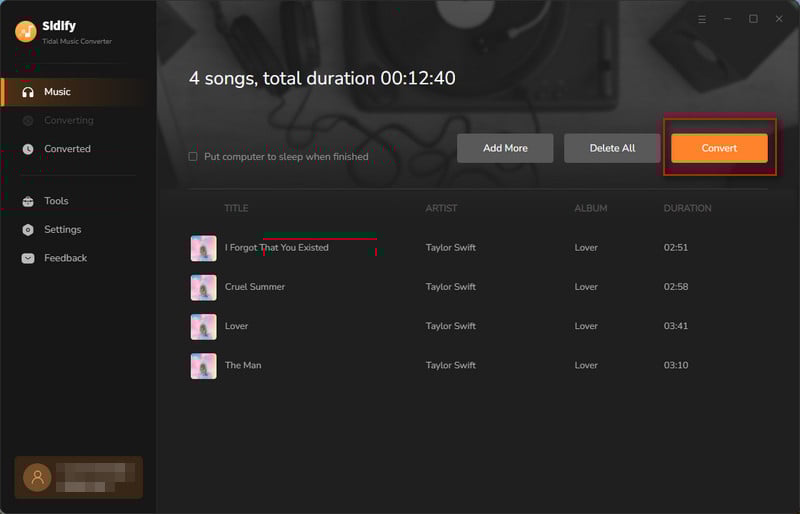800x514 pixels.
Task: Minimize the Sidify window
Action: click(x=728, y=19)
